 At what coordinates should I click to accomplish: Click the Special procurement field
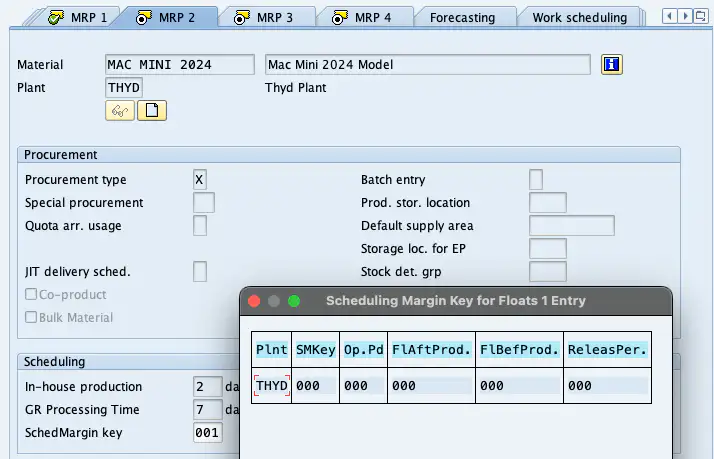click(204, 203)
